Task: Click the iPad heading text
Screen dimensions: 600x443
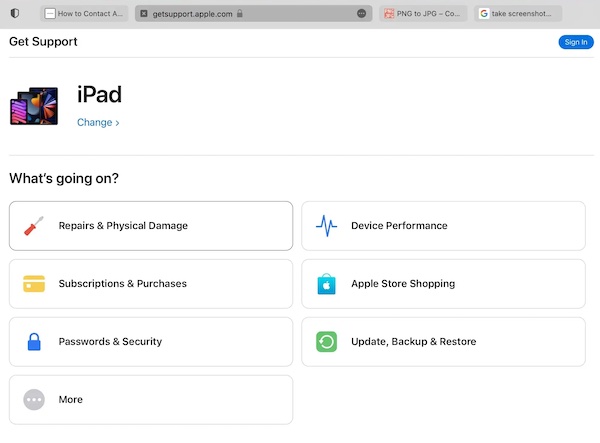Action: point(99,94)
